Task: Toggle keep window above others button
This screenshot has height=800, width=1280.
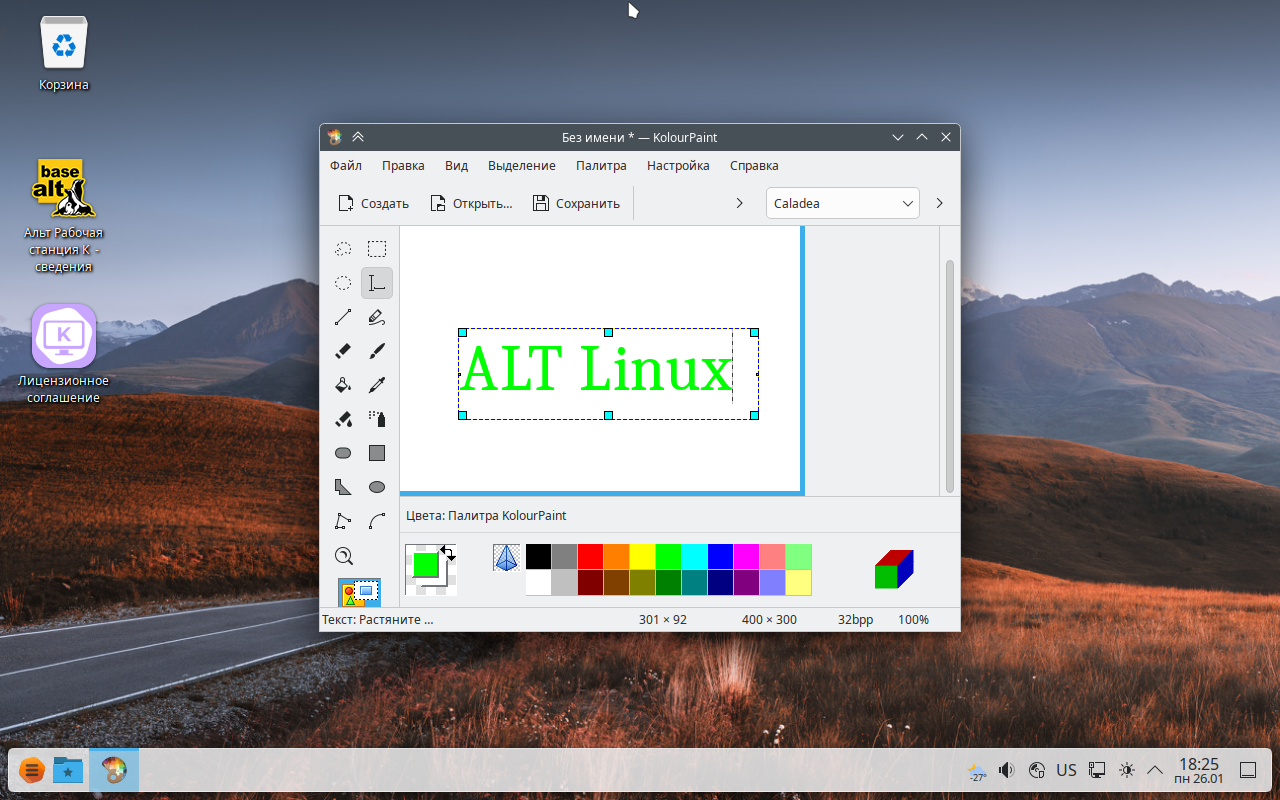Action: click(x=358, y=137)
